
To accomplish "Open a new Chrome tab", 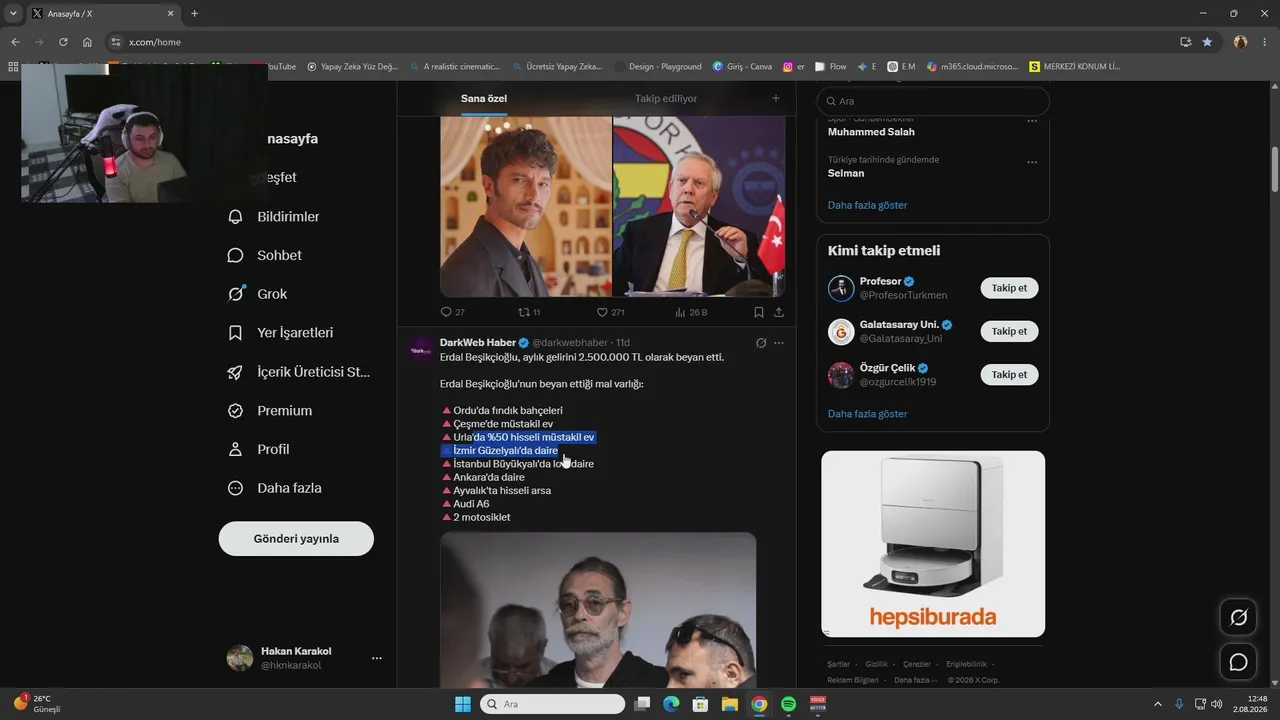I will (x=194, y=13).
